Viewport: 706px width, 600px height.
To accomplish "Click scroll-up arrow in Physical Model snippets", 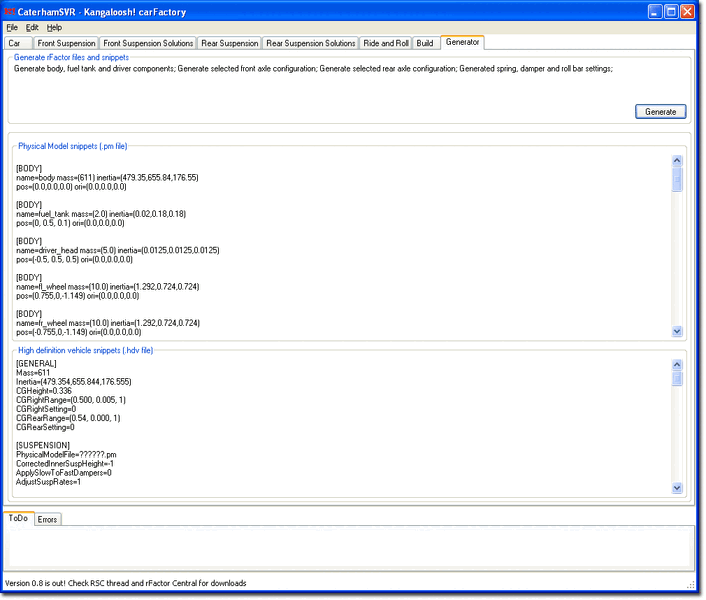I will click(677, 160).
